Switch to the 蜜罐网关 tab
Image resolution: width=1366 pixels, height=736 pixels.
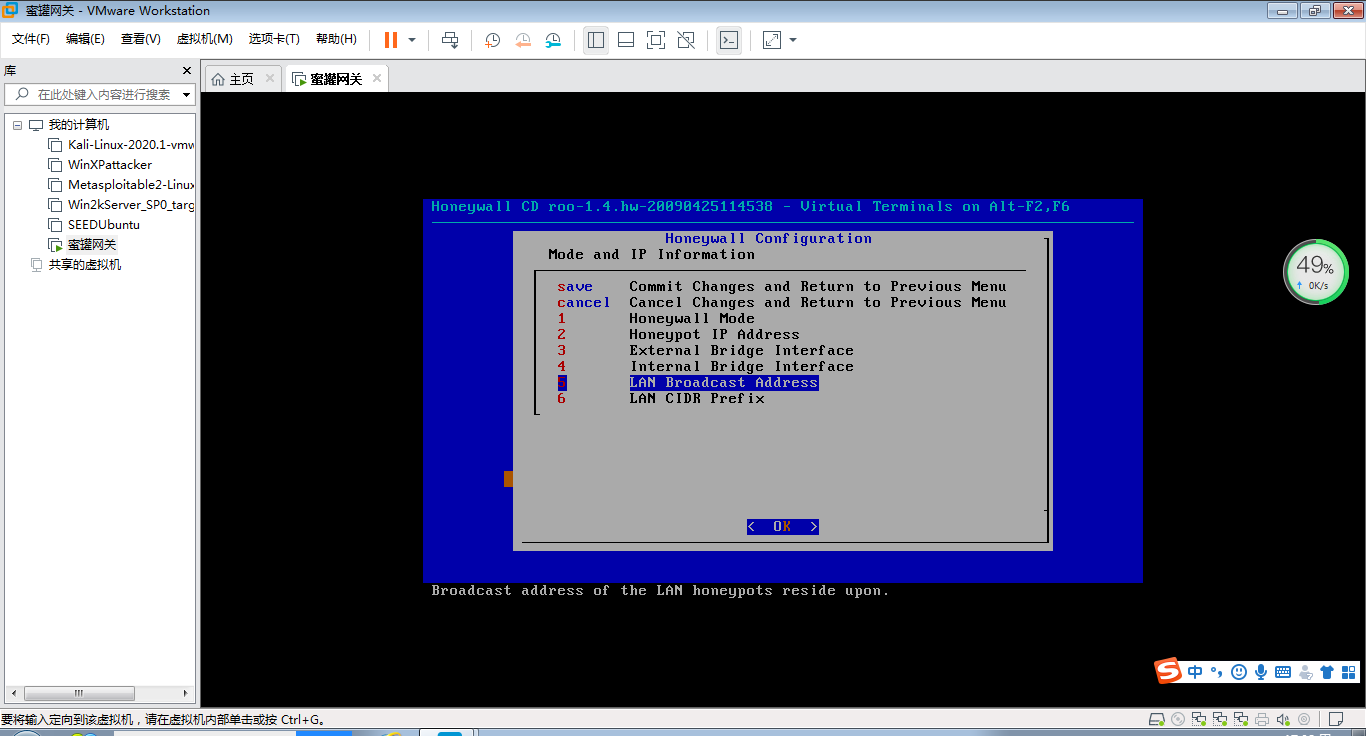pos(336,79)
